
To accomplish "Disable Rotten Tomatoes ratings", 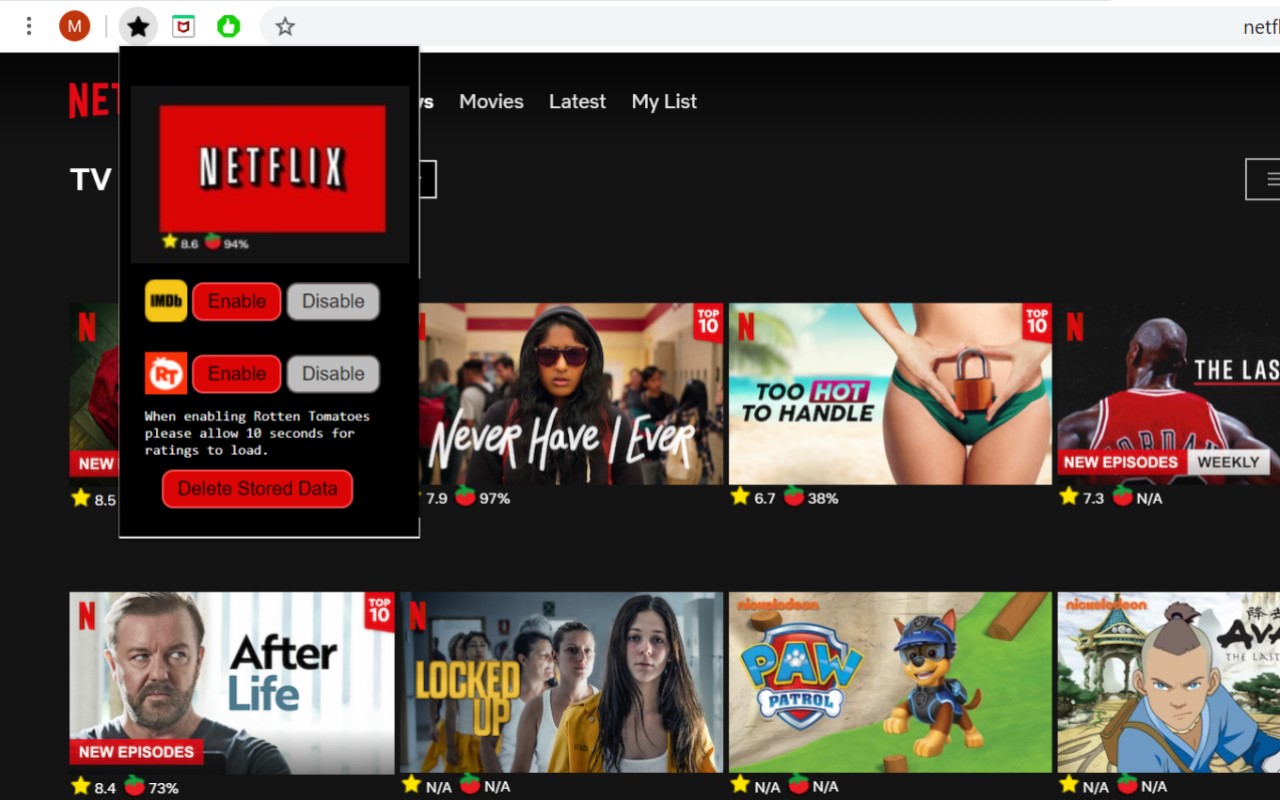I will point(333,373).
